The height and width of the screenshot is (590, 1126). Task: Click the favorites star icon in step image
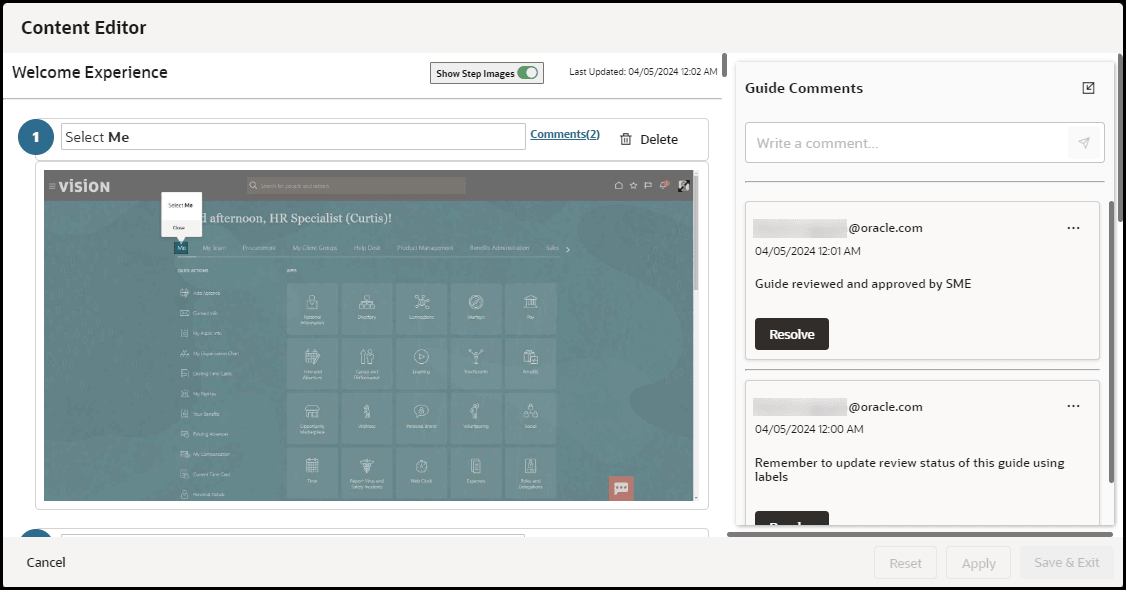tap(633, 185)
